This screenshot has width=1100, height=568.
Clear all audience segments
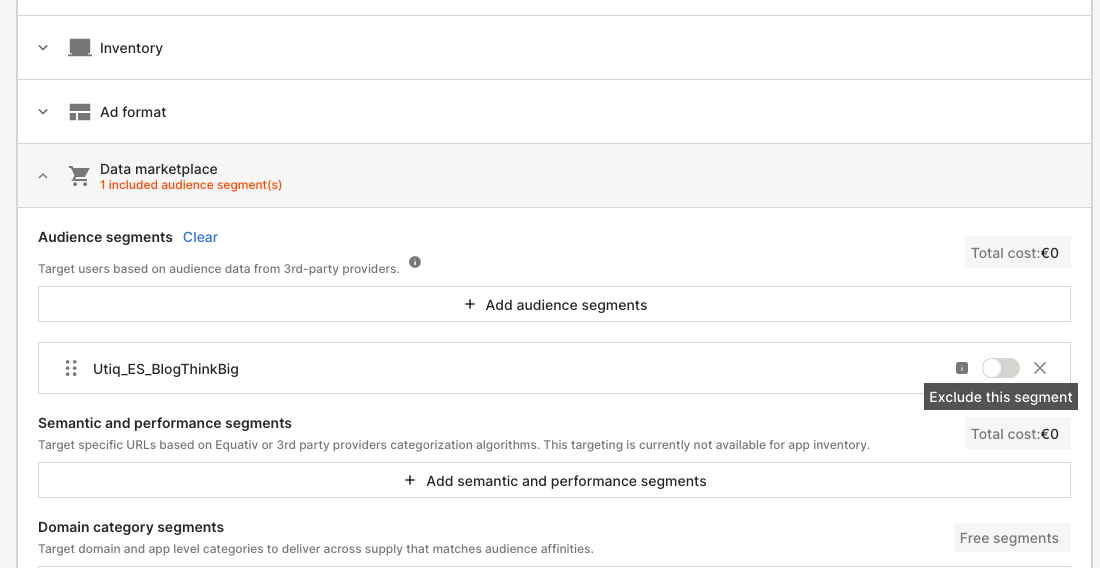coord(200,237)
